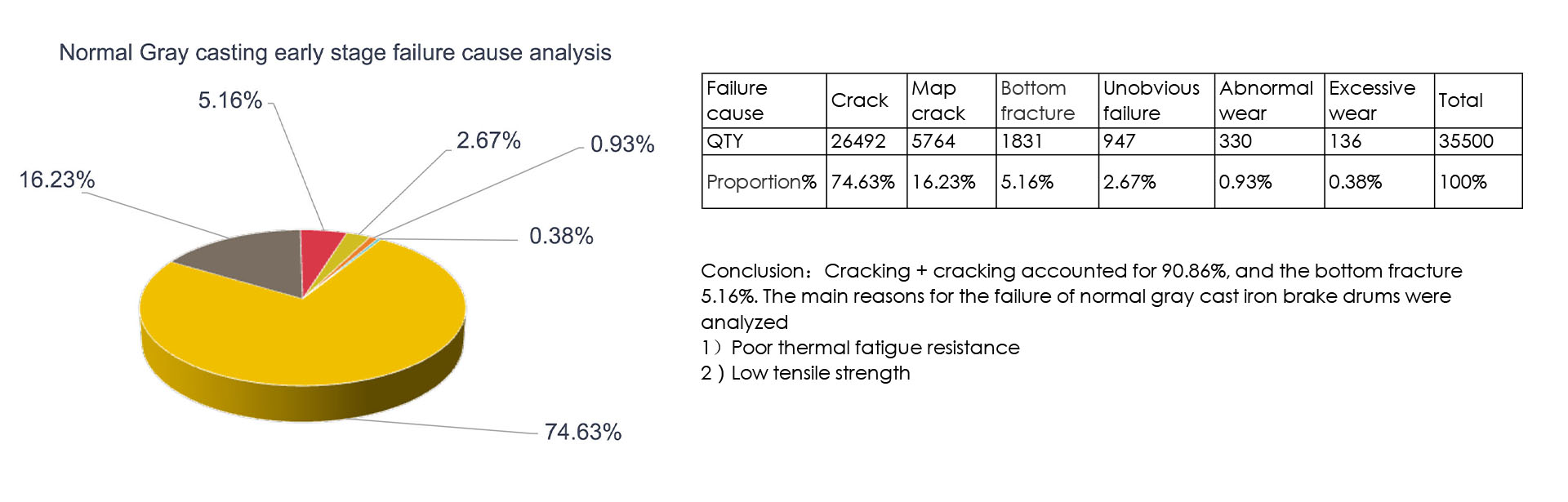1568x502 pixels.
Task: Click the Unobvious failure header cell
Action: point(1155,100)
